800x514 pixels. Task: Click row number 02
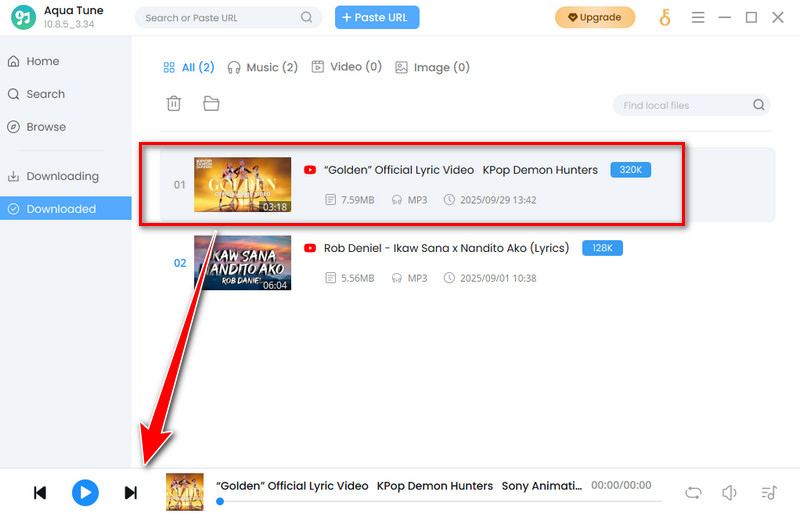(180, 263)
